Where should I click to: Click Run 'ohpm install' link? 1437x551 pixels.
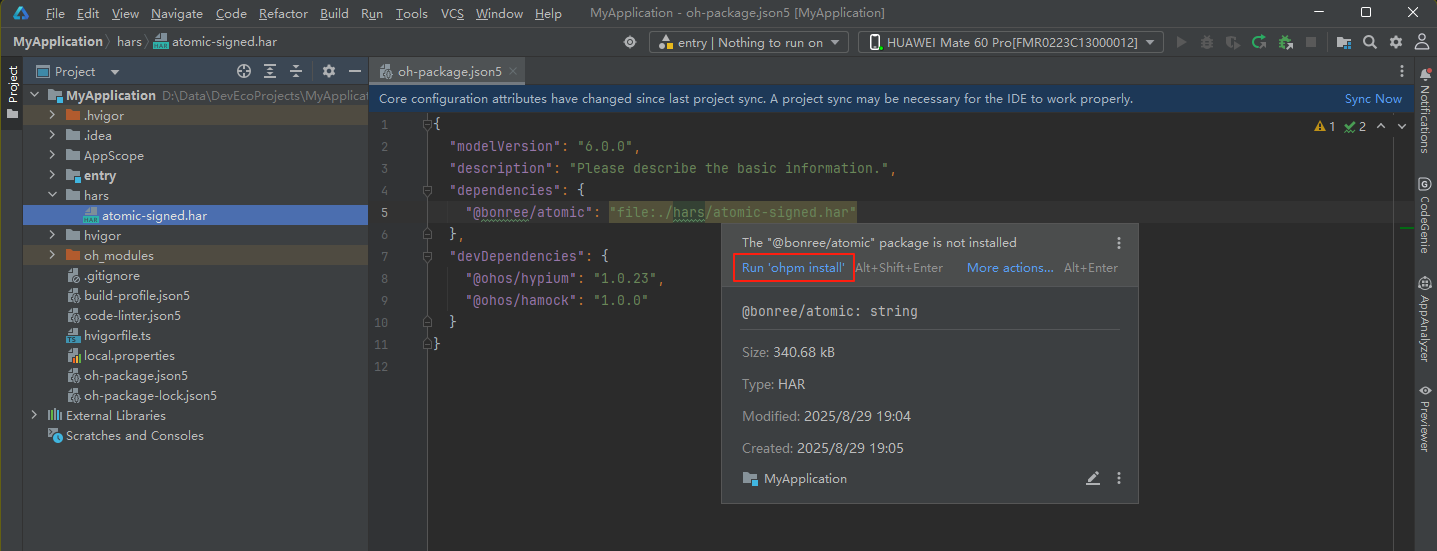click(x=794, y=268)
